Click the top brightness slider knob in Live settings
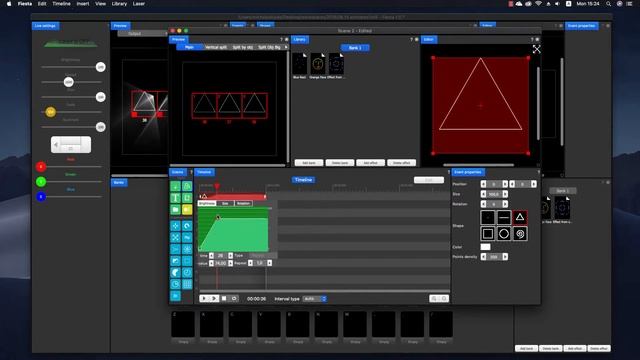The height and width of the screenshot is (360, 640). [100, 67]
